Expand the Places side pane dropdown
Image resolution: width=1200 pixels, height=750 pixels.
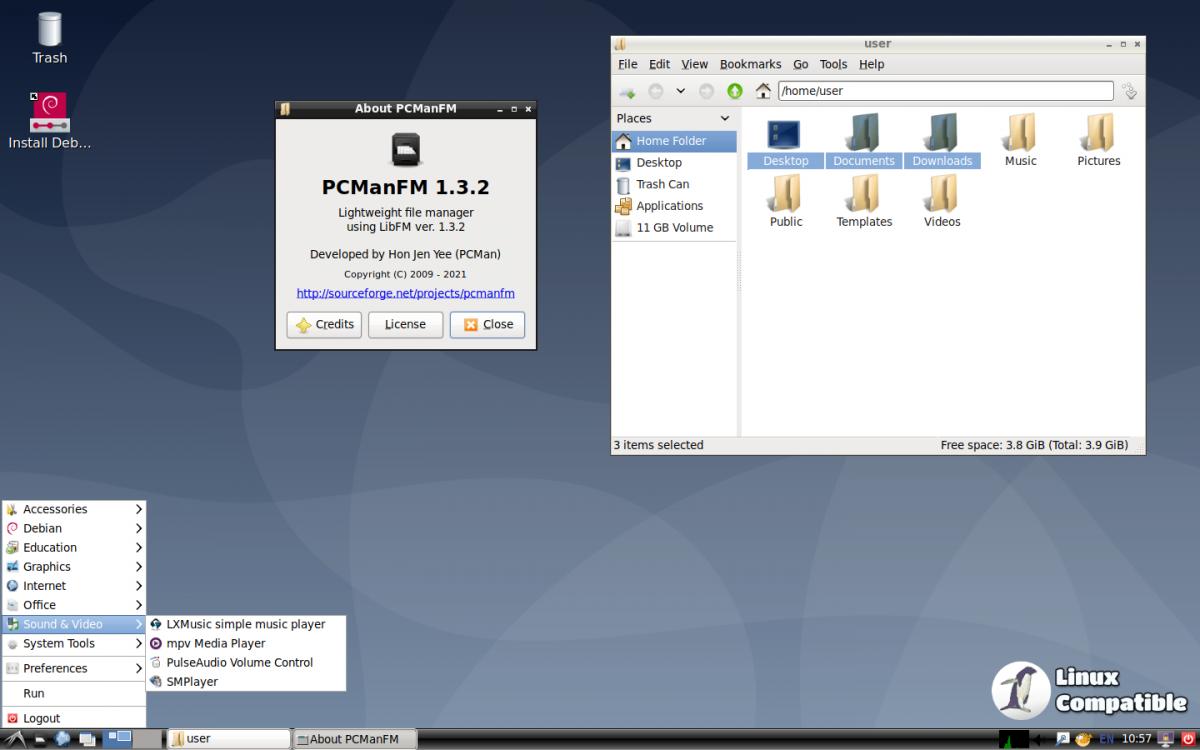pyautogui.click(x=725, y=118)
